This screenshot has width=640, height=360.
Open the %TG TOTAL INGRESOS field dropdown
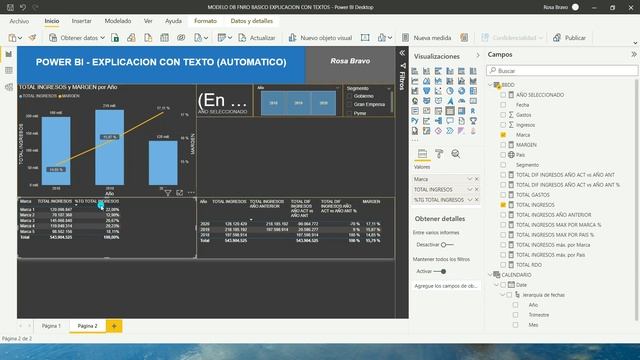pyautogui.click(x=469, y=200)
